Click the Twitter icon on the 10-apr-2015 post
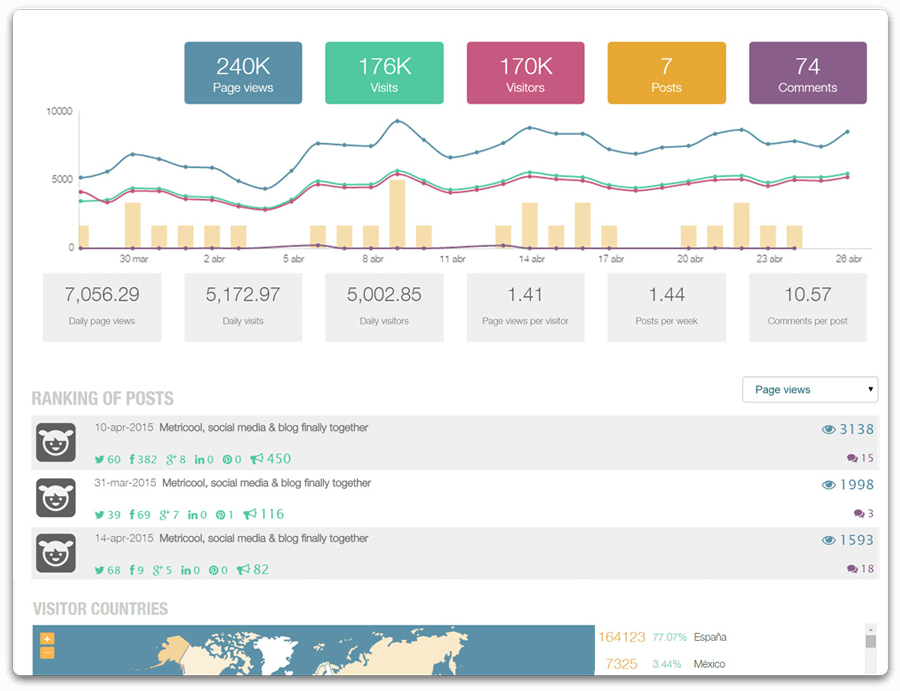 [x=99, y=460]
